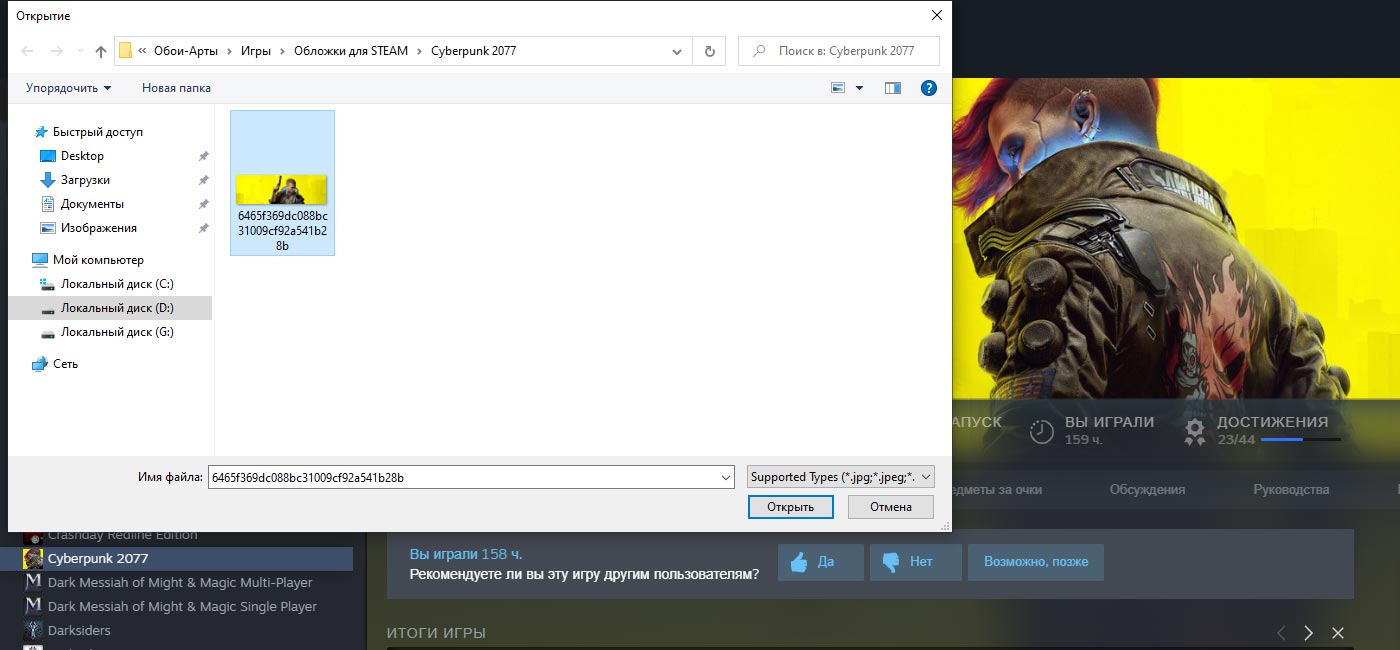This screenshot has width=1400, height=650.
Task: Toggle the preview pane icon
Action: click(x=893, y=88)
